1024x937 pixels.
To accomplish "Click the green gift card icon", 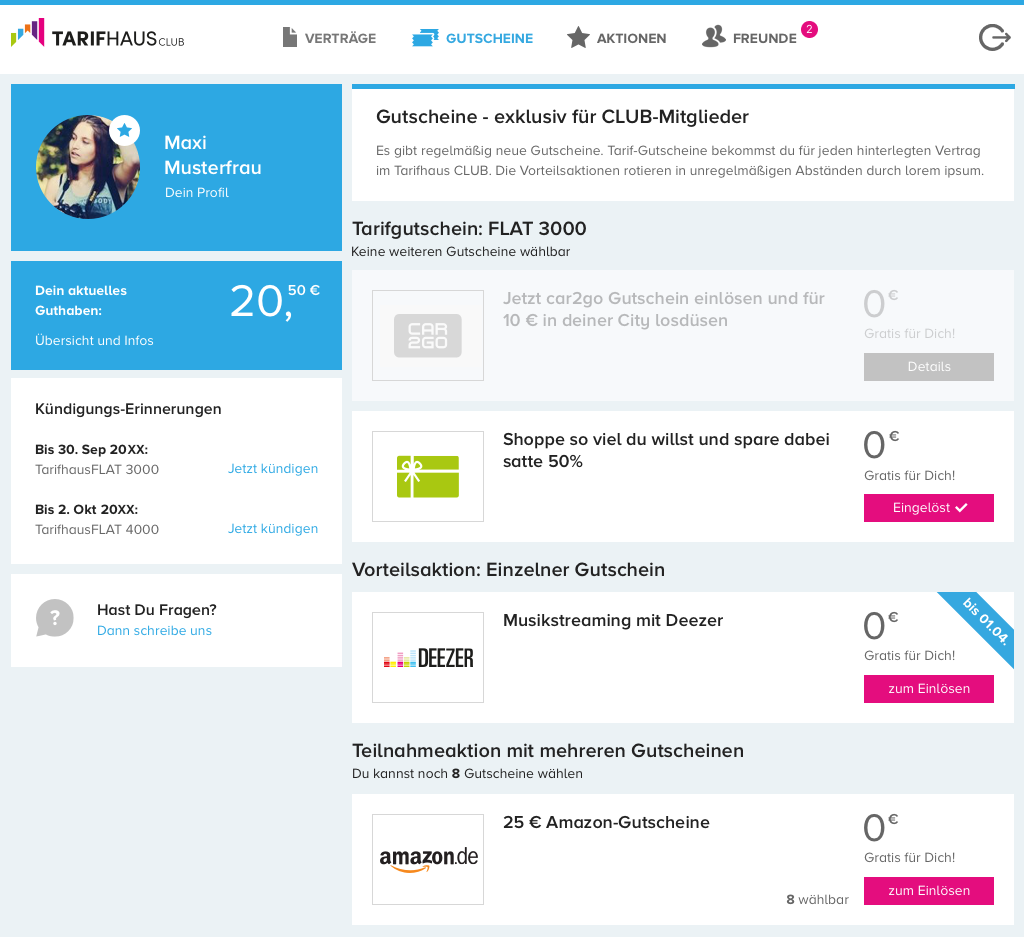I will pyautogui.click(x=428, y=476).
